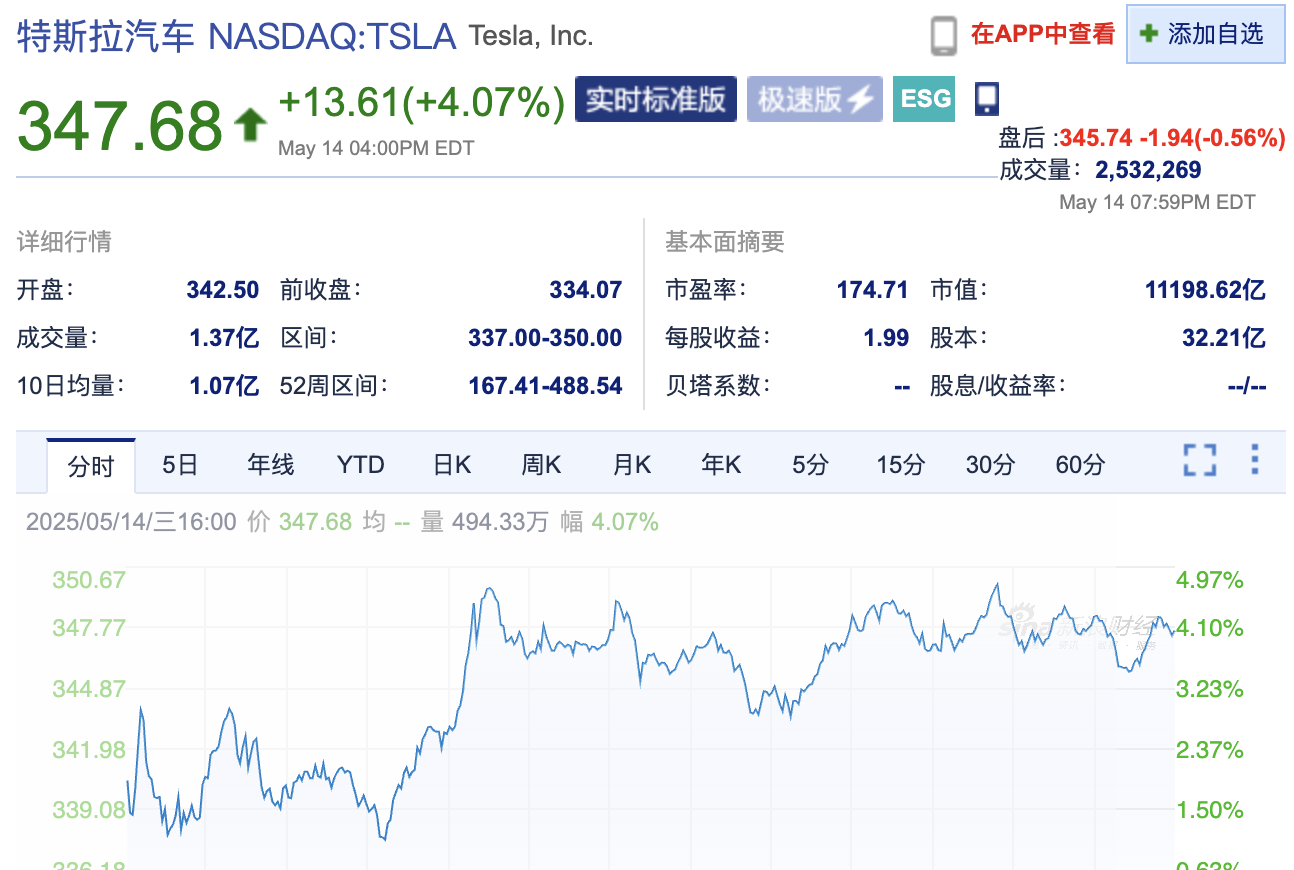Click the after-hours price 345.74
This screenshot has width=1294, height=870.
1095,138
